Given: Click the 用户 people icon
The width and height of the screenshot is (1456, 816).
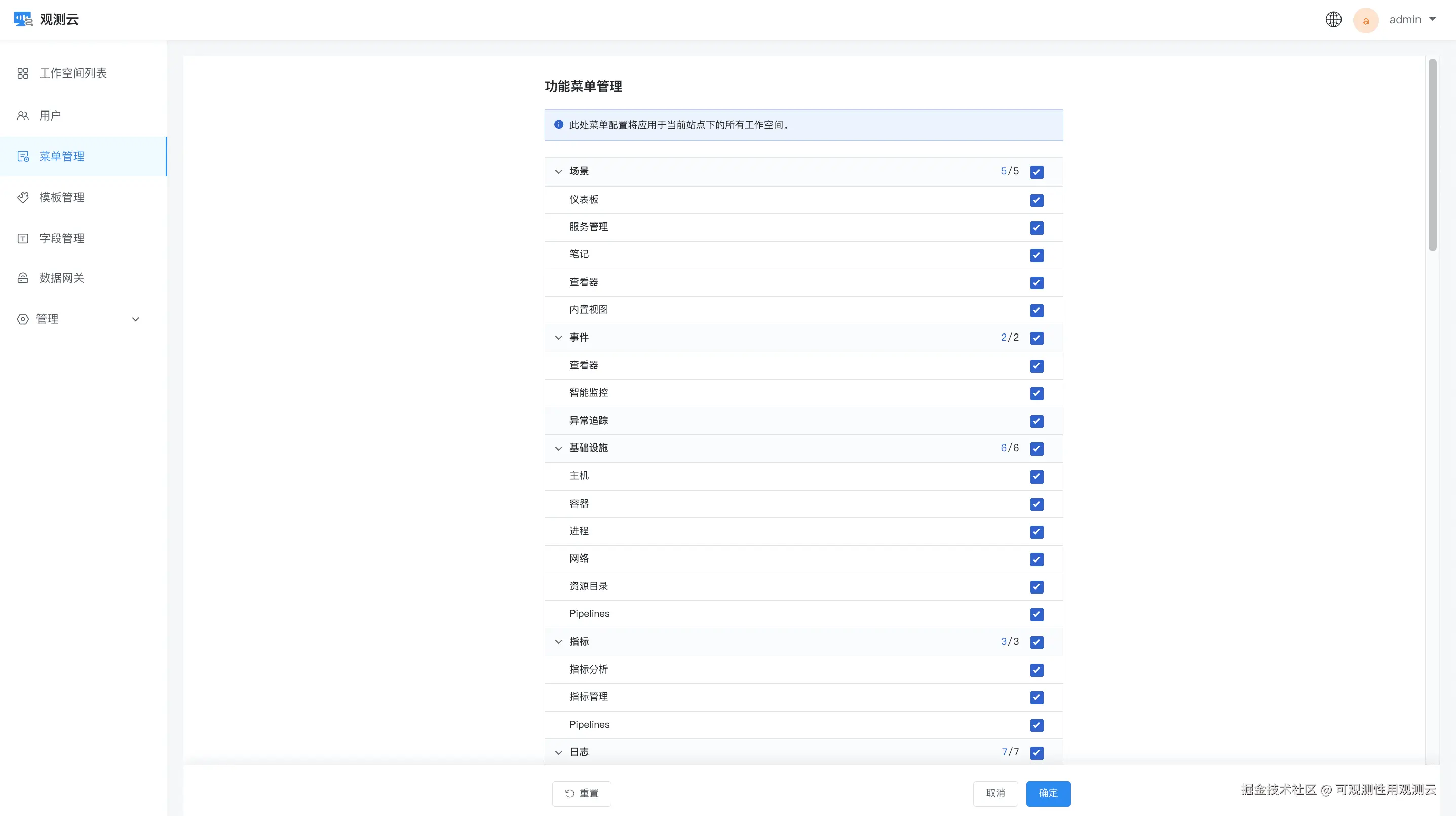Looking at the screenshot, I should (x=23, y=116).
